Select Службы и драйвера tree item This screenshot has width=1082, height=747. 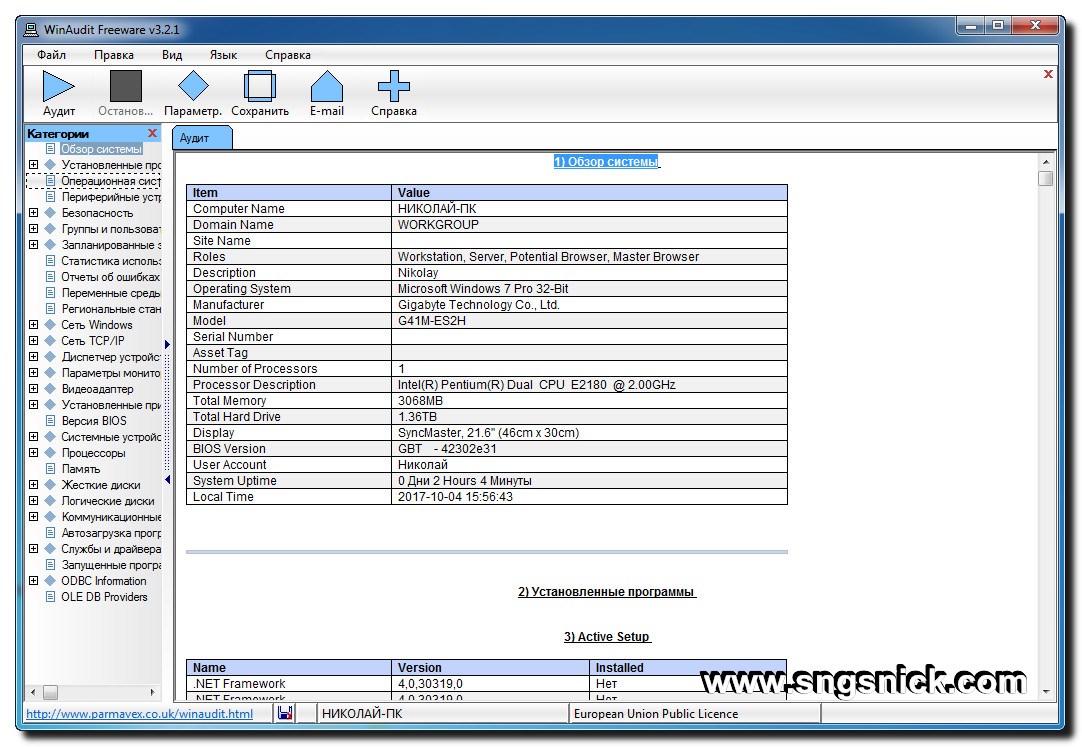tap(110, 549)
